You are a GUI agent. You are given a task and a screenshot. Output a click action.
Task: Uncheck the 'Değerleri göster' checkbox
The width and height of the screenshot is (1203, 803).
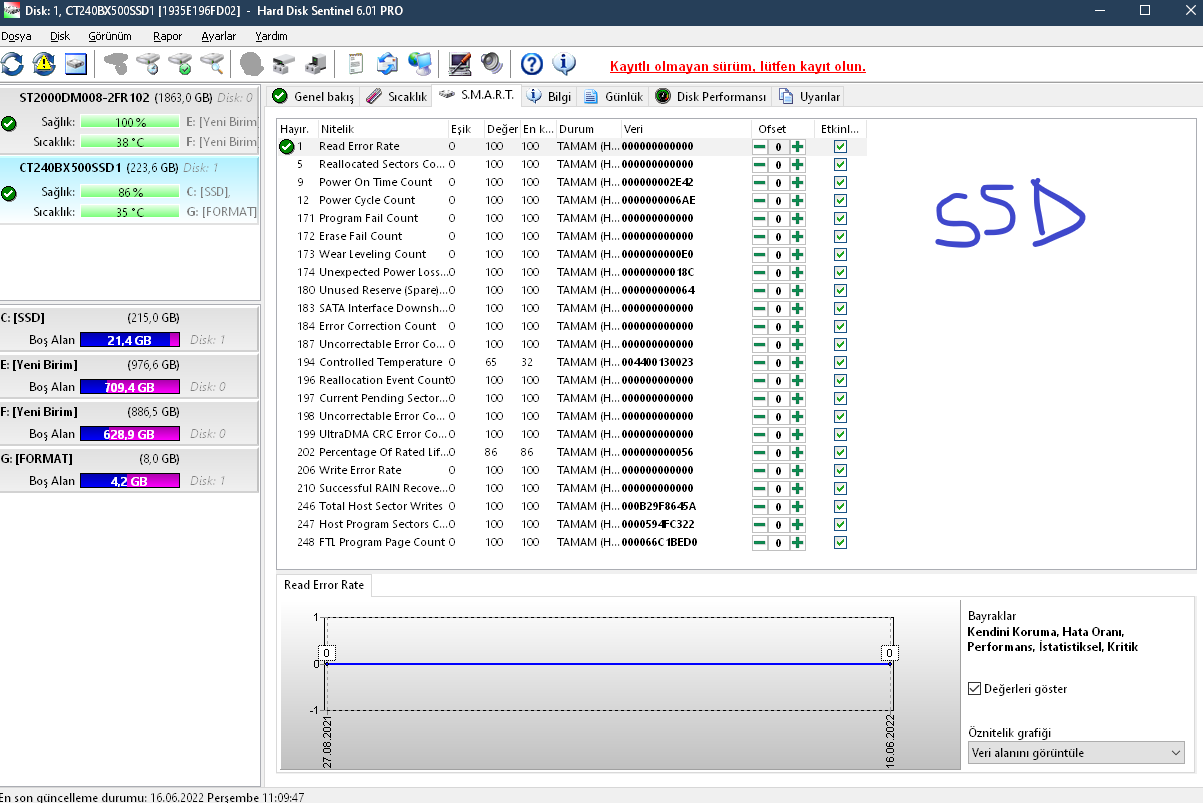coord(975,689)
